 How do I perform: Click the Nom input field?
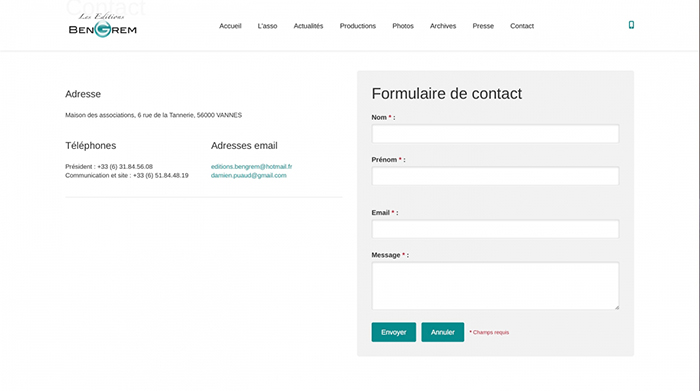[495, 133]
